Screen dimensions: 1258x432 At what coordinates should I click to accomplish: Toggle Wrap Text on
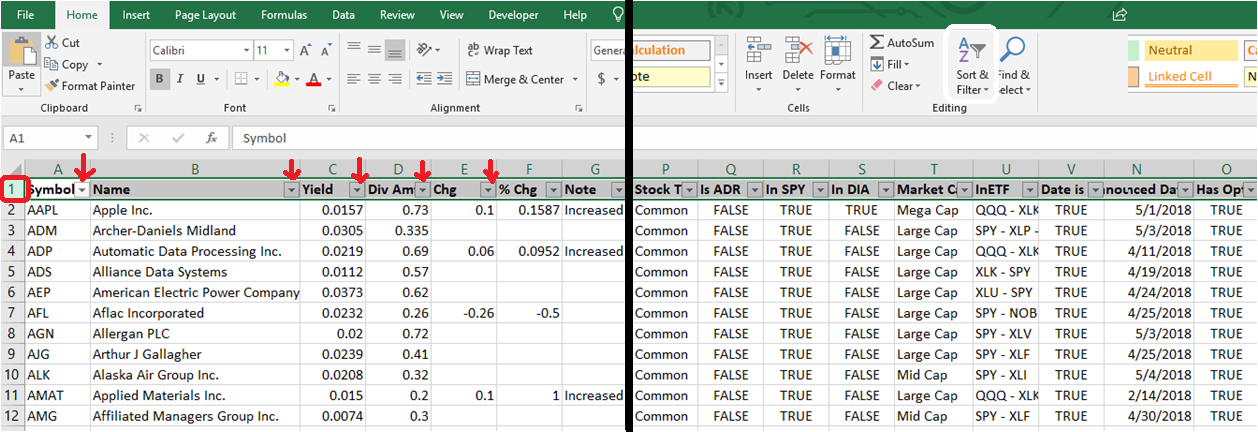click(x=499, y=50)
